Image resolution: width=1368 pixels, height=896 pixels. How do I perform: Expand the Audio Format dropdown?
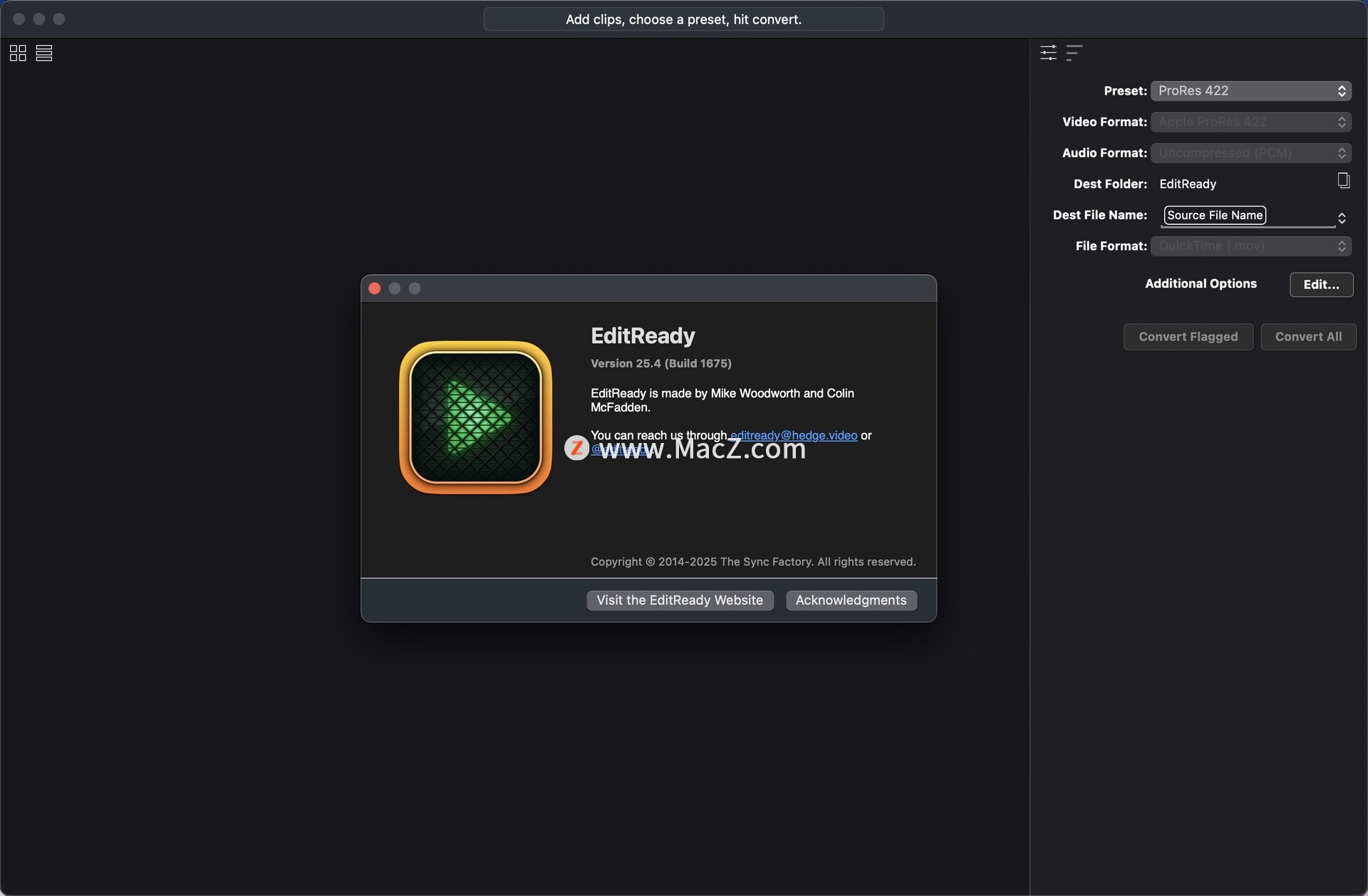(1250, 153)
